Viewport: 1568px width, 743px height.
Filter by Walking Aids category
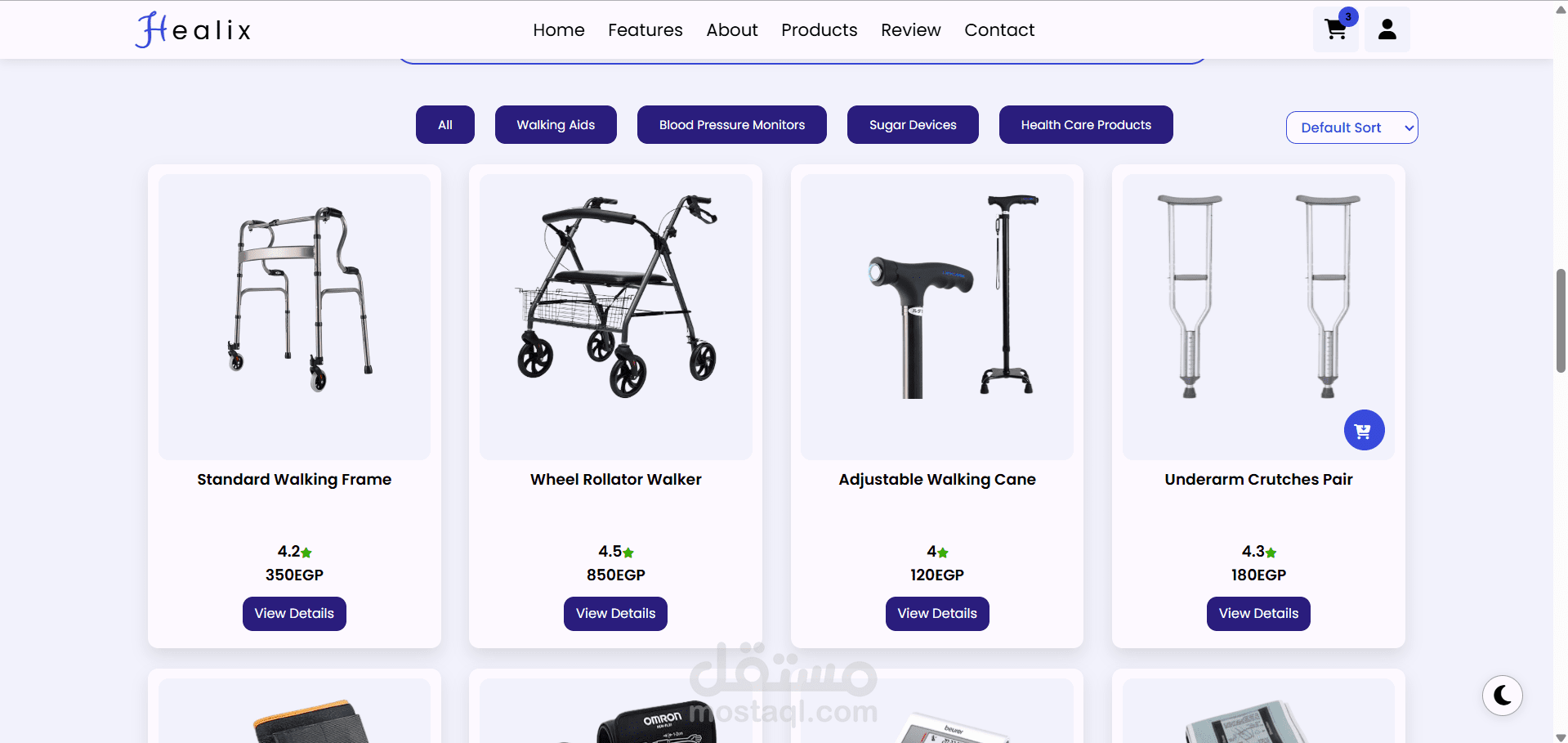click(556, 125)
